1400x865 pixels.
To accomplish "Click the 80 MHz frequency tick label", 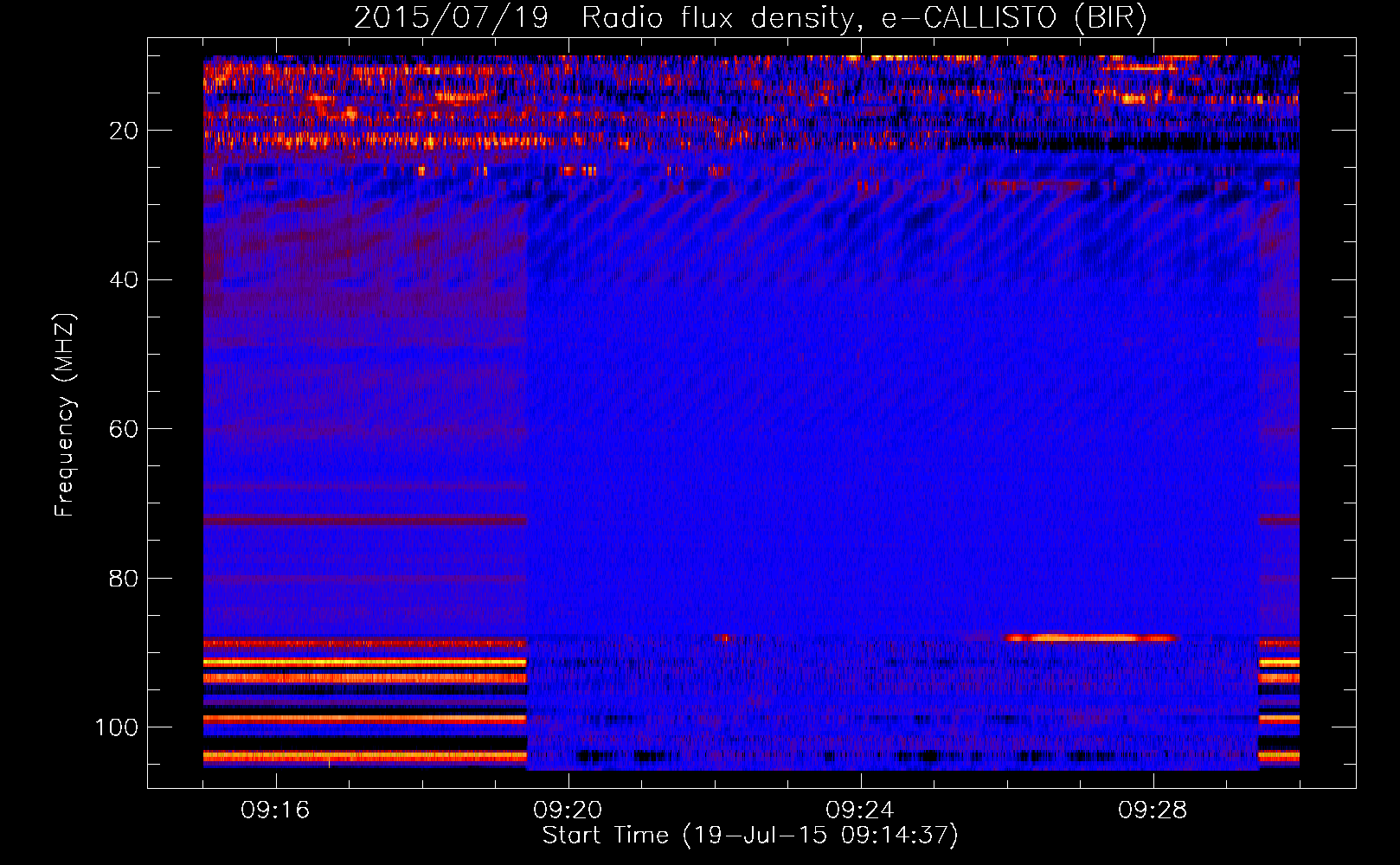I will [124, 578].
